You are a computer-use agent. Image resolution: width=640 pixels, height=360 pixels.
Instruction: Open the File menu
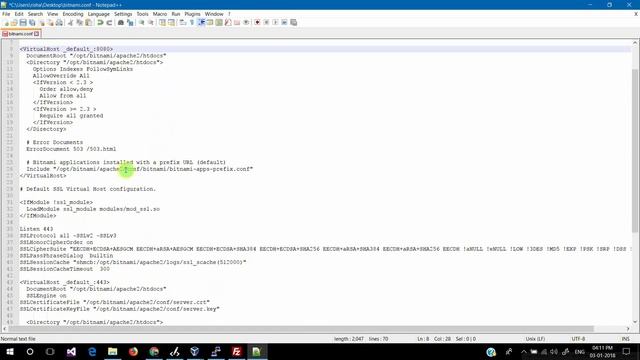point(6,14)
